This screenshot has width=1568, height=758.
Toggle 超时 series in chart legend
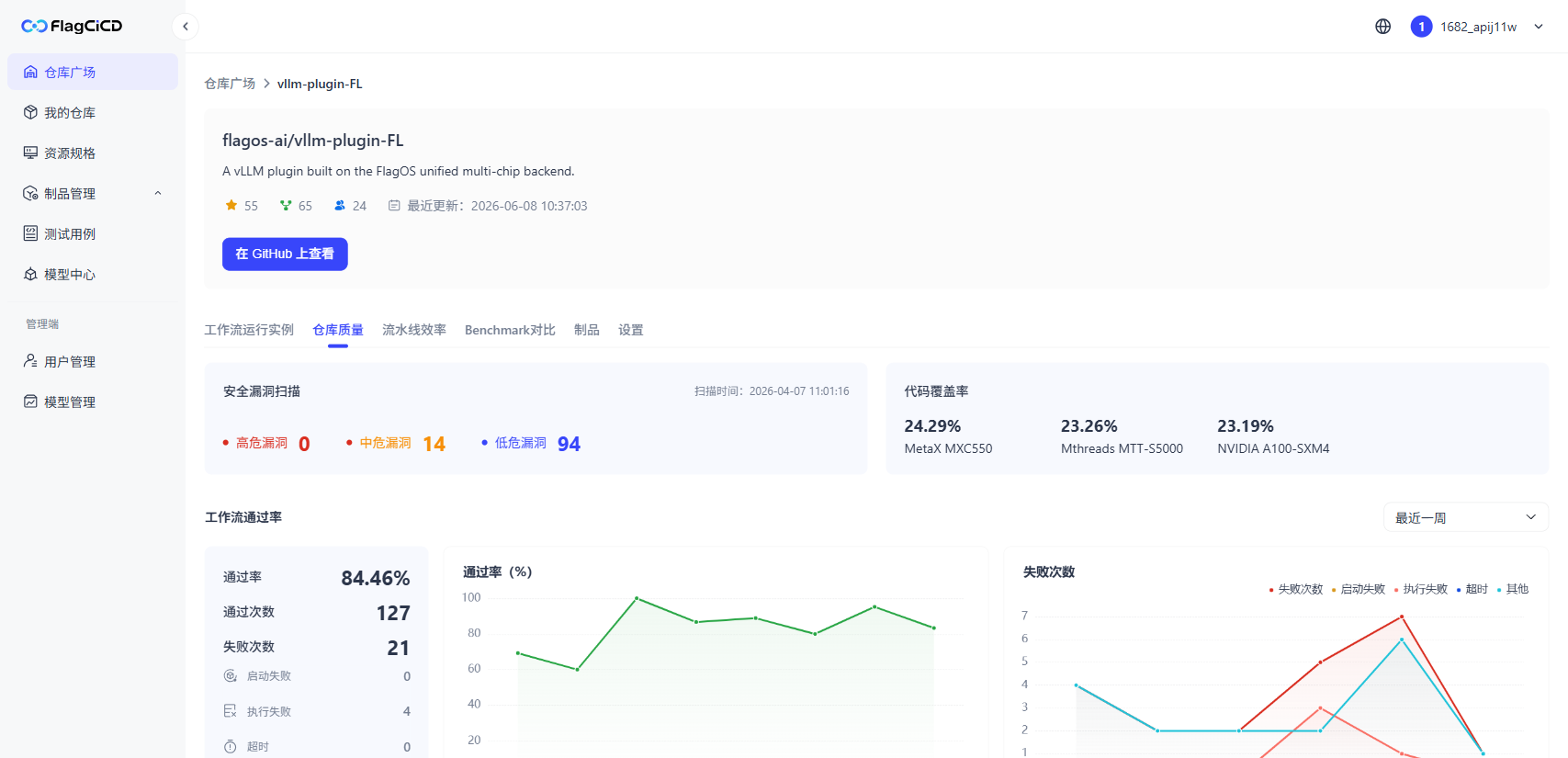[x=1472, y=590]
